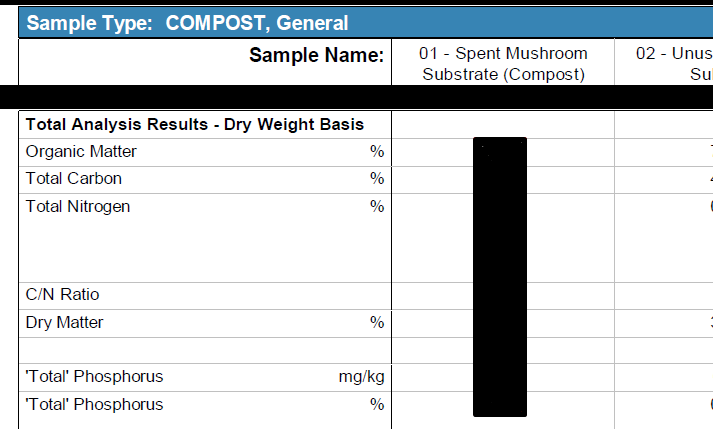The height and width of the screenshot is (429, 713).
Task: Click the percent unit beside Total Nitrogen
Action: pyautogui.click(x=377, y=206)
